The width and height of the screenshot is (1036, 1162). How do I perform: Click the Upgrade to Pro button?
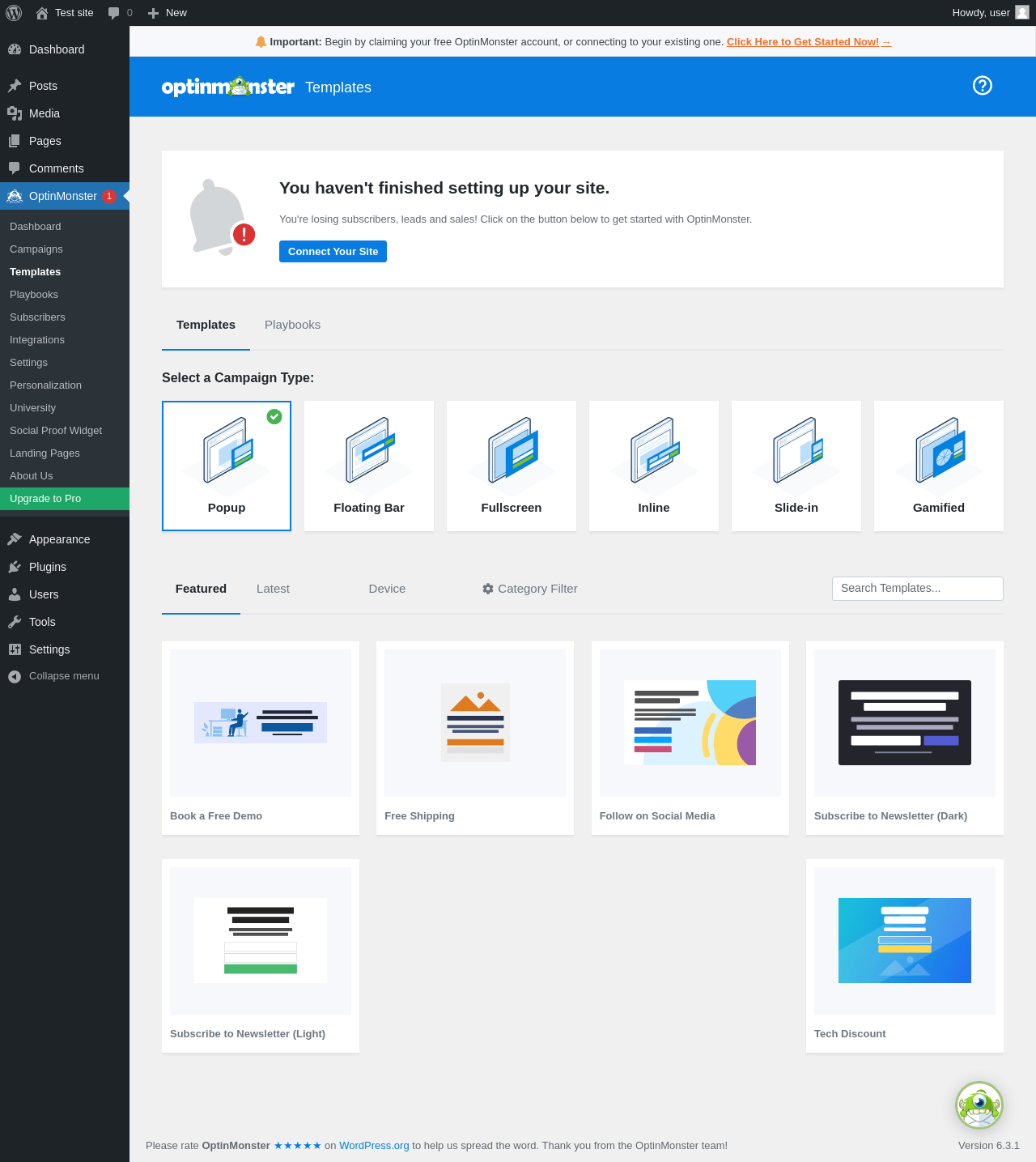65,499
